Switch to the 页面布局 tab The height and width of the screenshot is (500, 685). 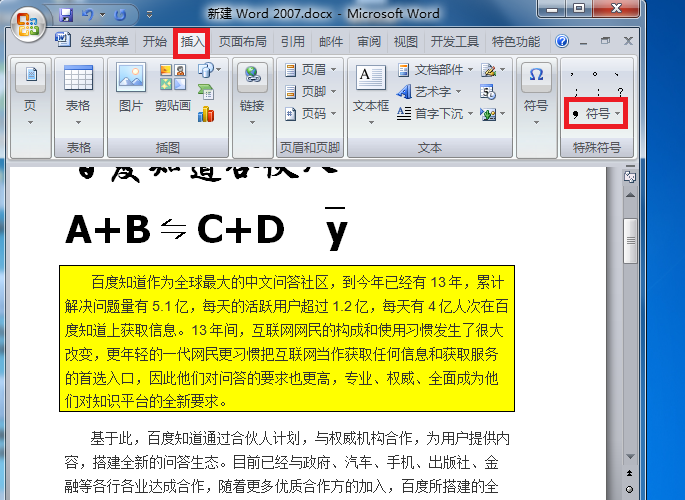[x=242, y=41]
